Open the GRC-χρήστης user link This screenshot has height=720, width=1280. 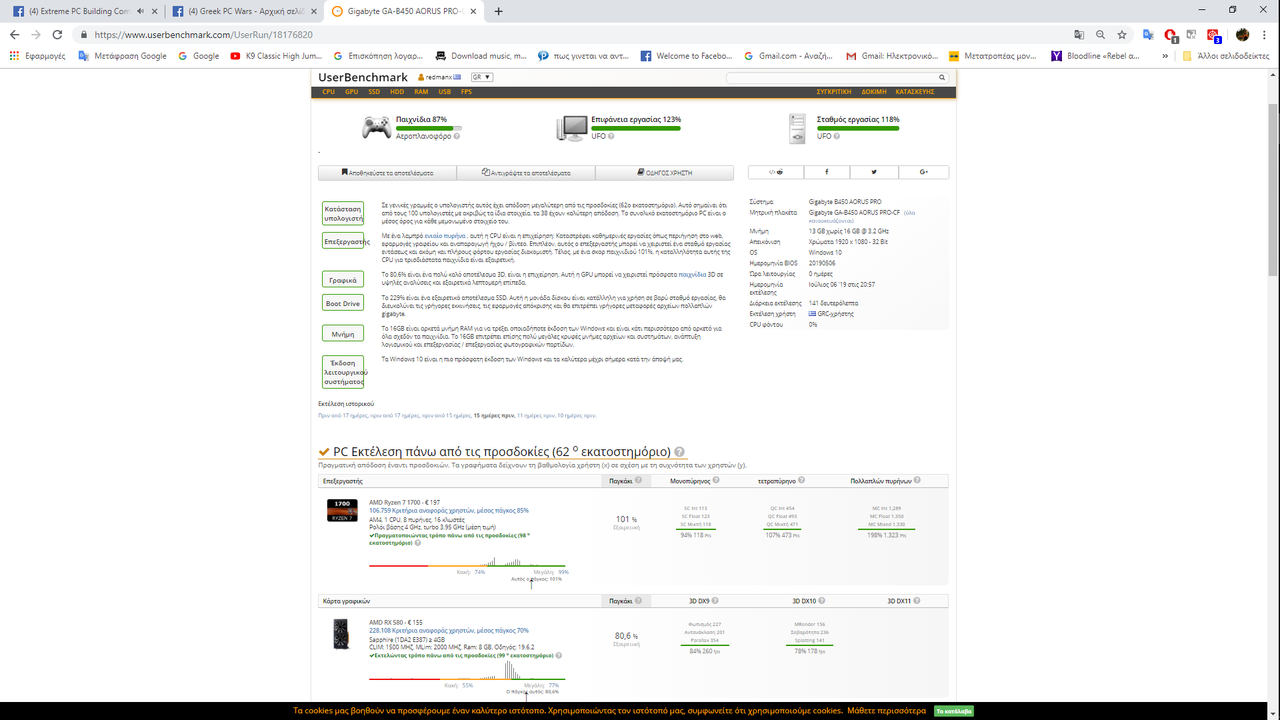[835, 313]
